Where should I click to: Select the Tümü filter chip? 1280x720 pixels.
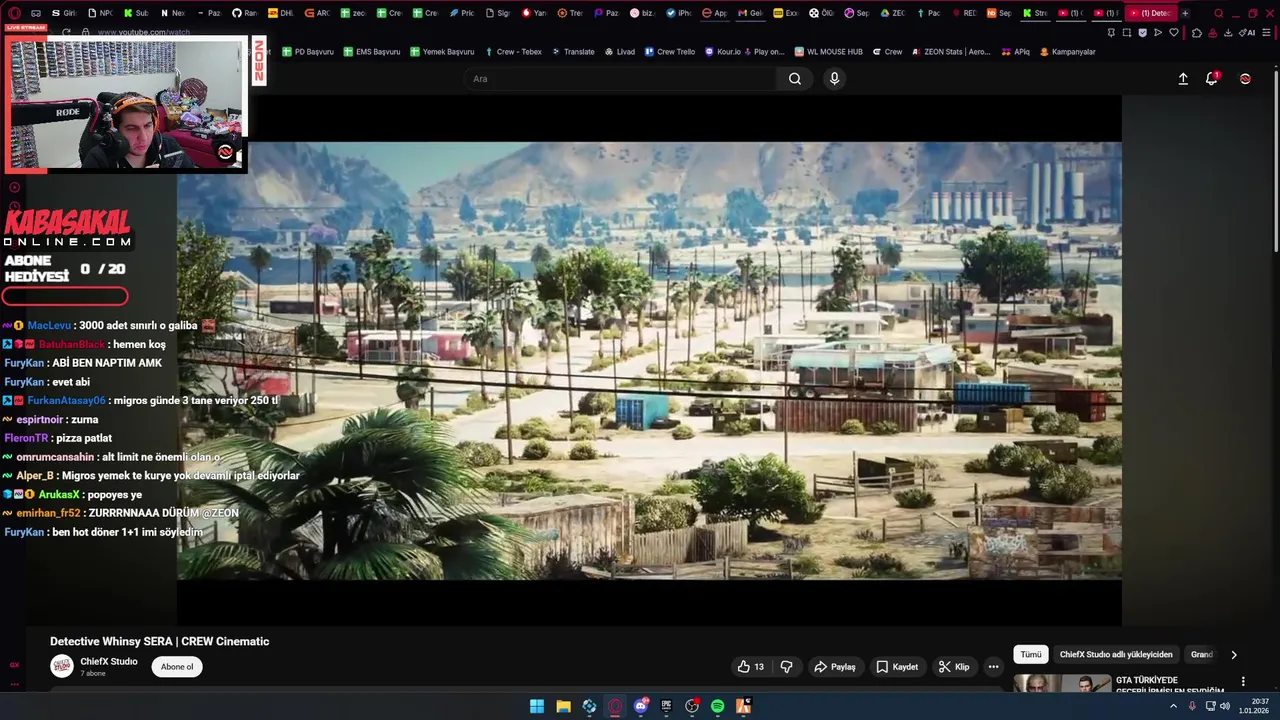(x=1031, y=655)
